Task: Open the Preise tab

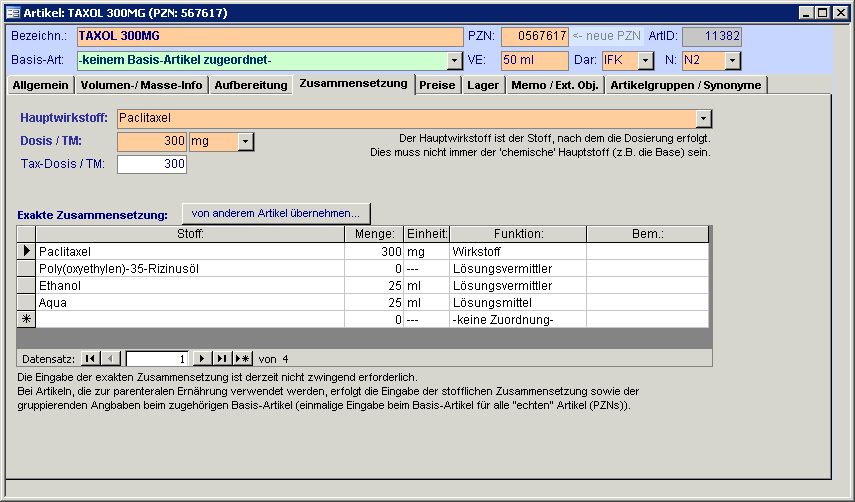Action: coord(437,85)
